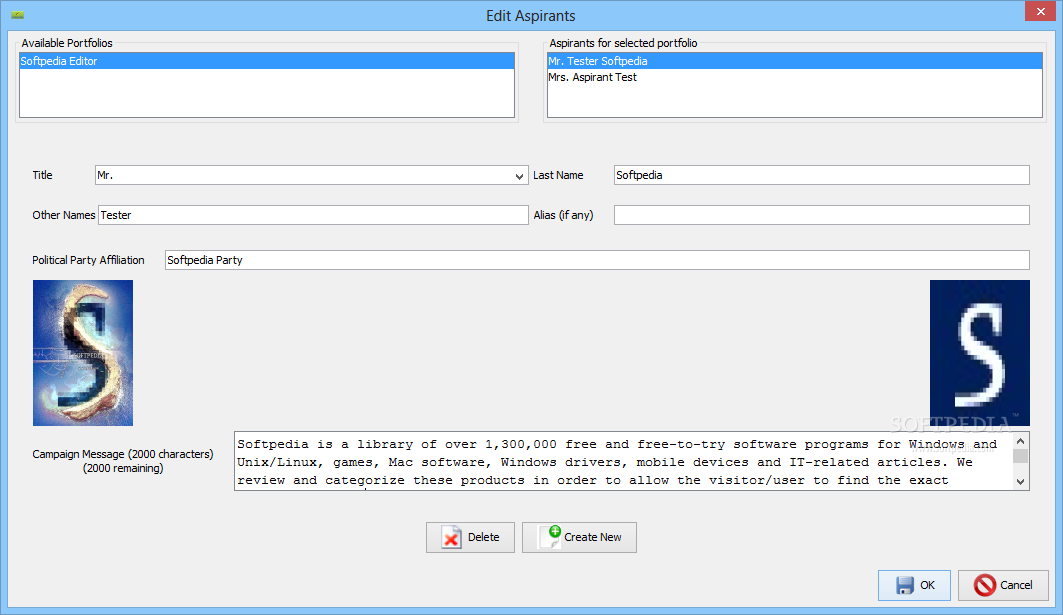
Task: Click the Campaign Message (2000 characters) label
Action: click(x=123, y=454)
